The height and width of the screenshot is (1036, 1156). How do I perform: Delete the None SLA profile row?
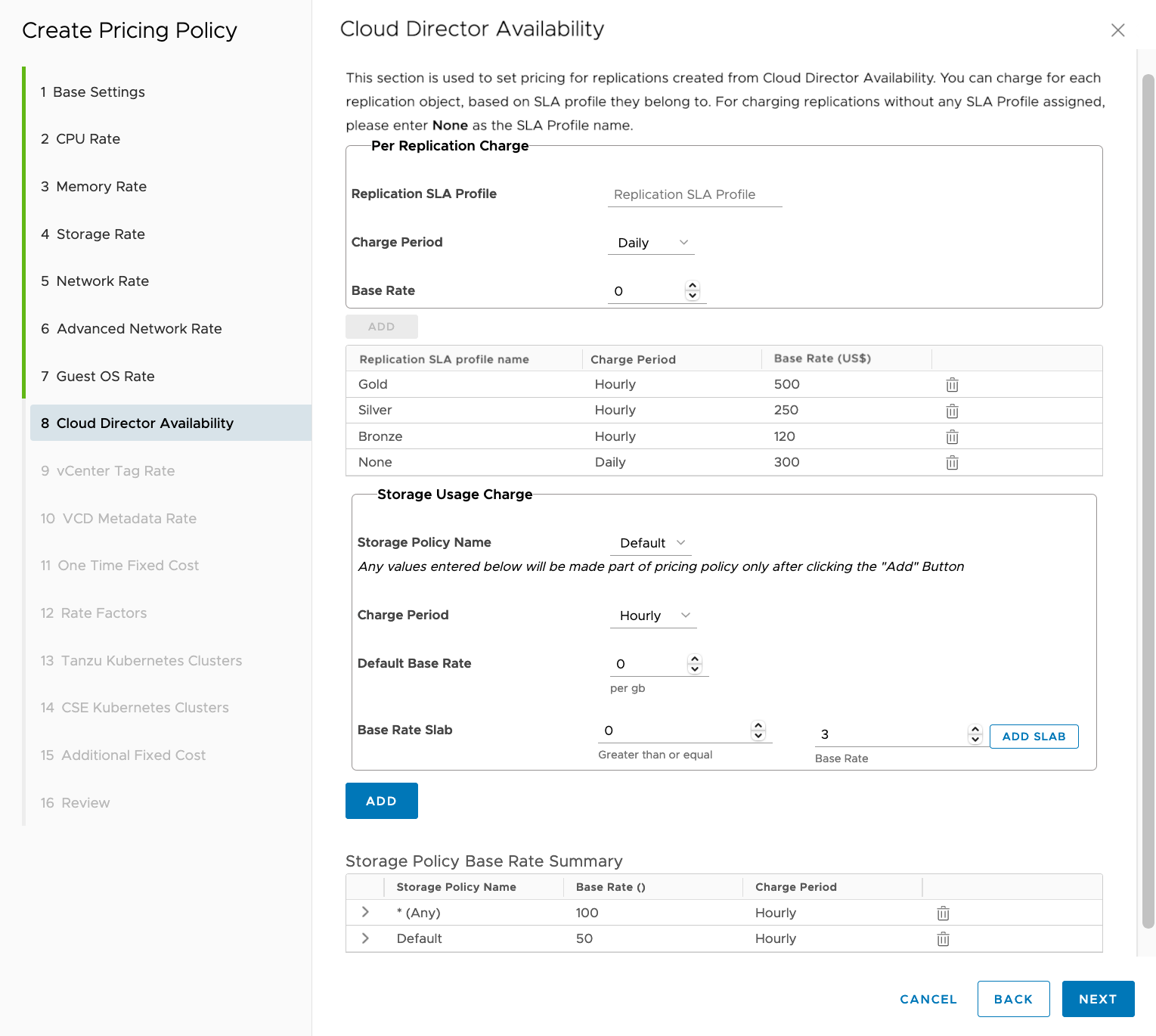click(952, 463)
